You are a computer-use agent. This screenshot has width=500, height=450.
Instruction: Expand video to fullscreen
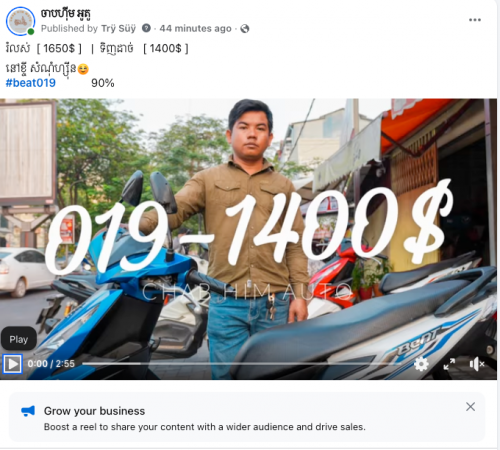449,364
